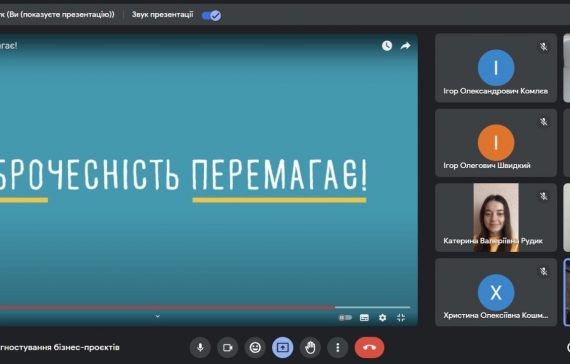The image size is (570, 364).
Task: Toggle the autoplay switch in player
Action: [x=345, y=318]
